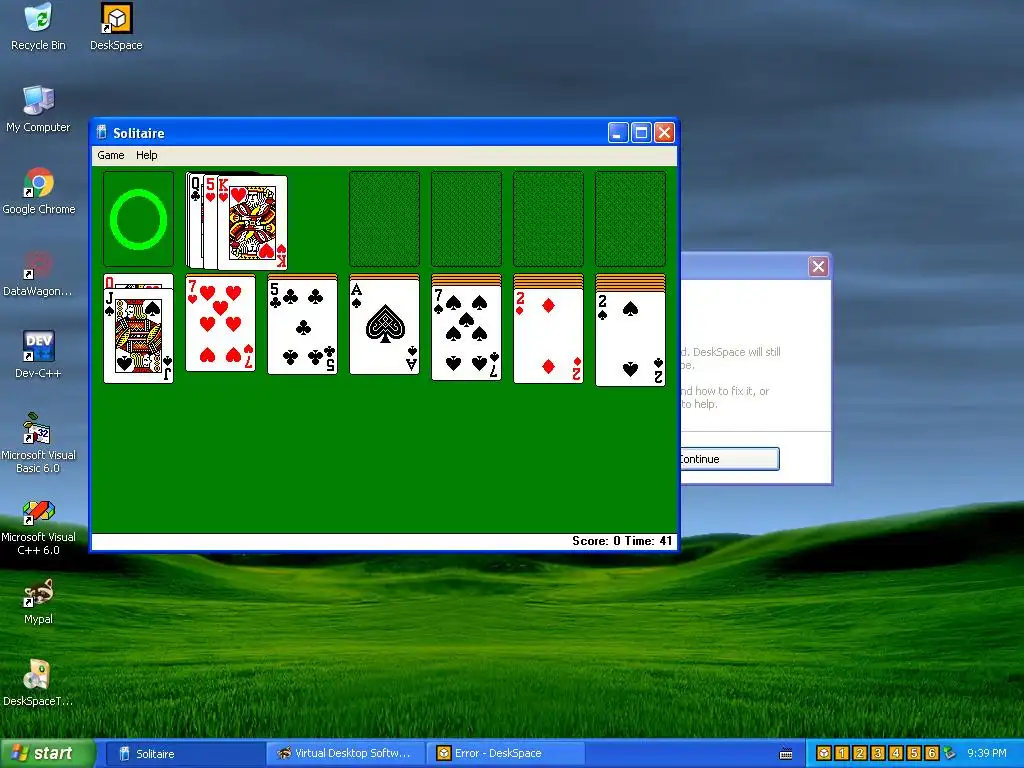Maximize the Solitaire window
The height and width of the screenshot is (768, 1024).
(x=641, y=133)
